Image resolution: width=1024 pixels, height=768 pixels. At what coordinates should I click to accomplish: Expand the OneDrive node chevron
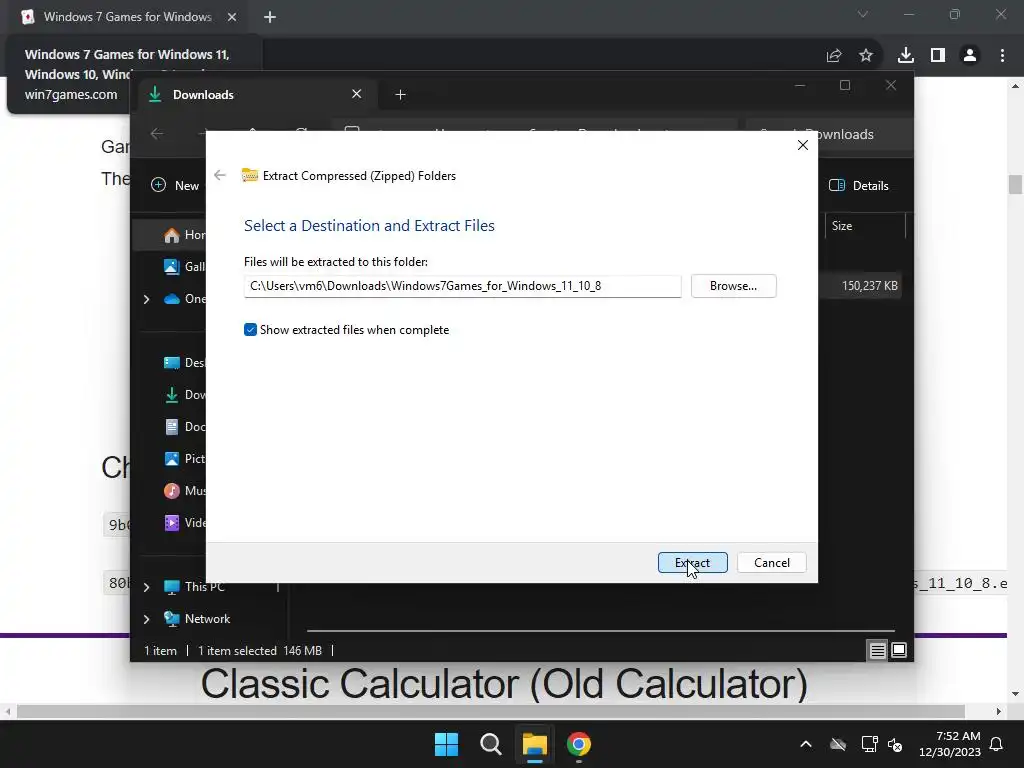coord(146,298)
